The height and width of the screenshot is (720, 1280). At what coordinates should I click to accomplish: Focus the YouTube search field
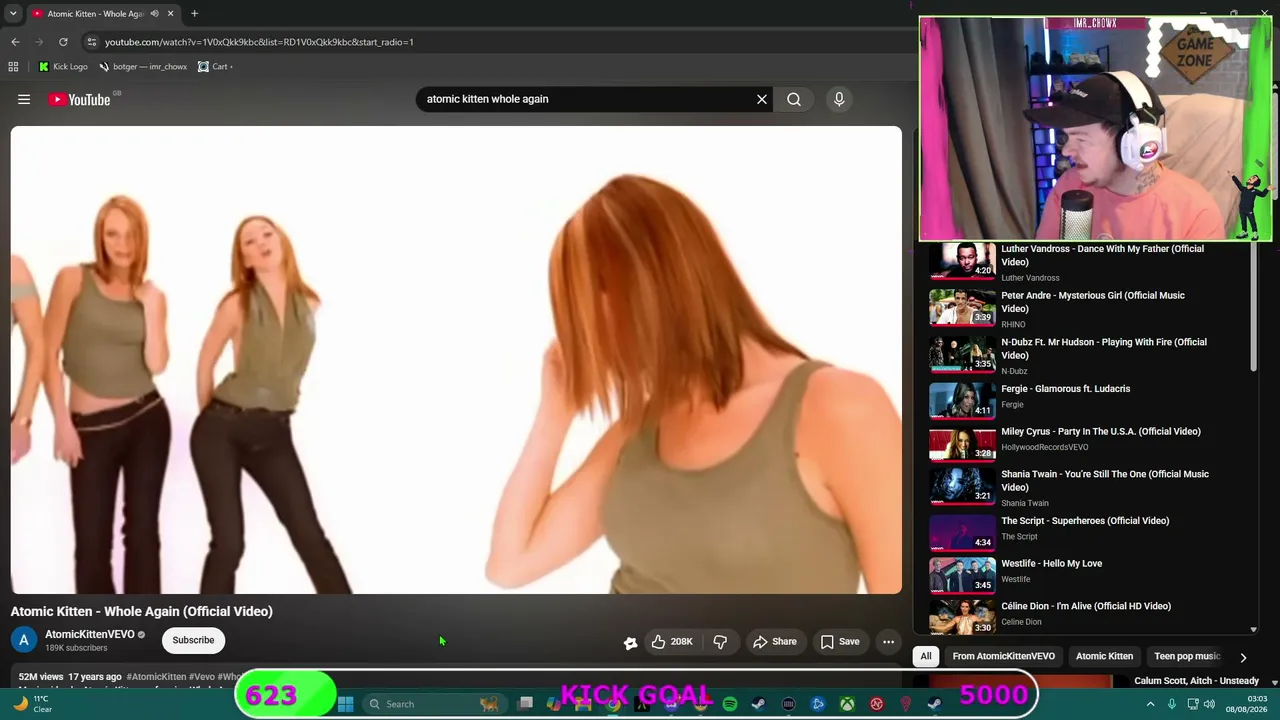584,99
